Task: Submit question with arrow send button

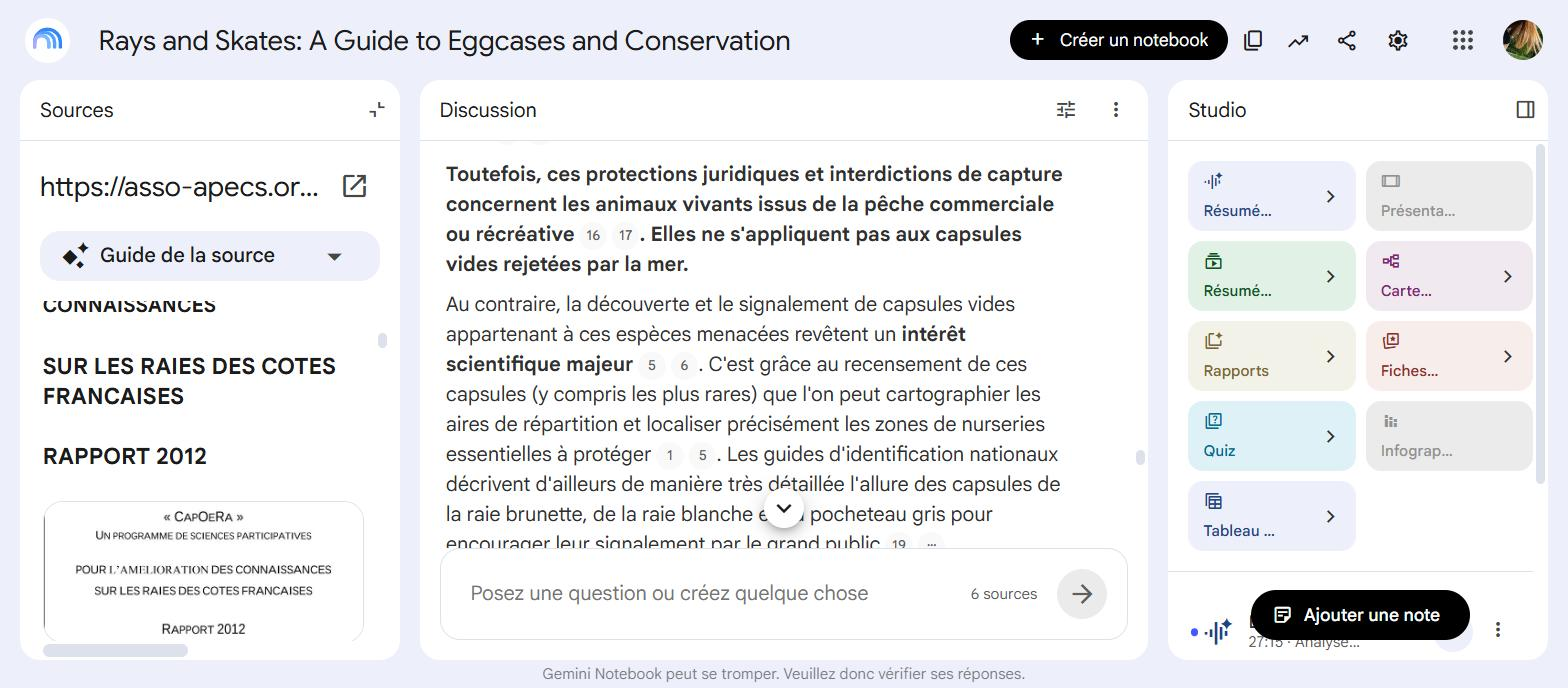Action: pyautogui.click(x=1082, y=594)
